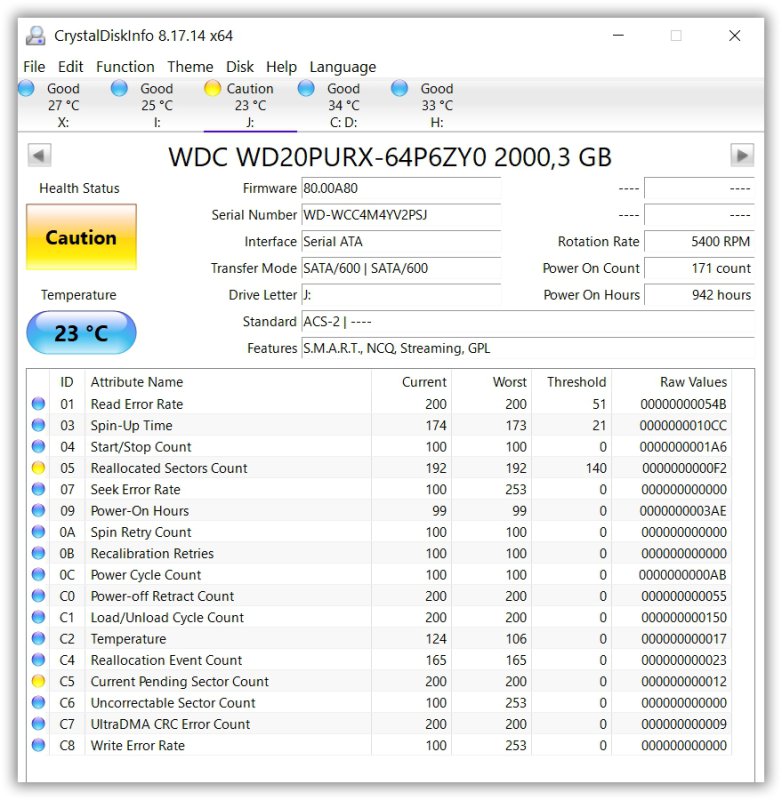Click the 23 °C temperature indicator

pos(81,333)
